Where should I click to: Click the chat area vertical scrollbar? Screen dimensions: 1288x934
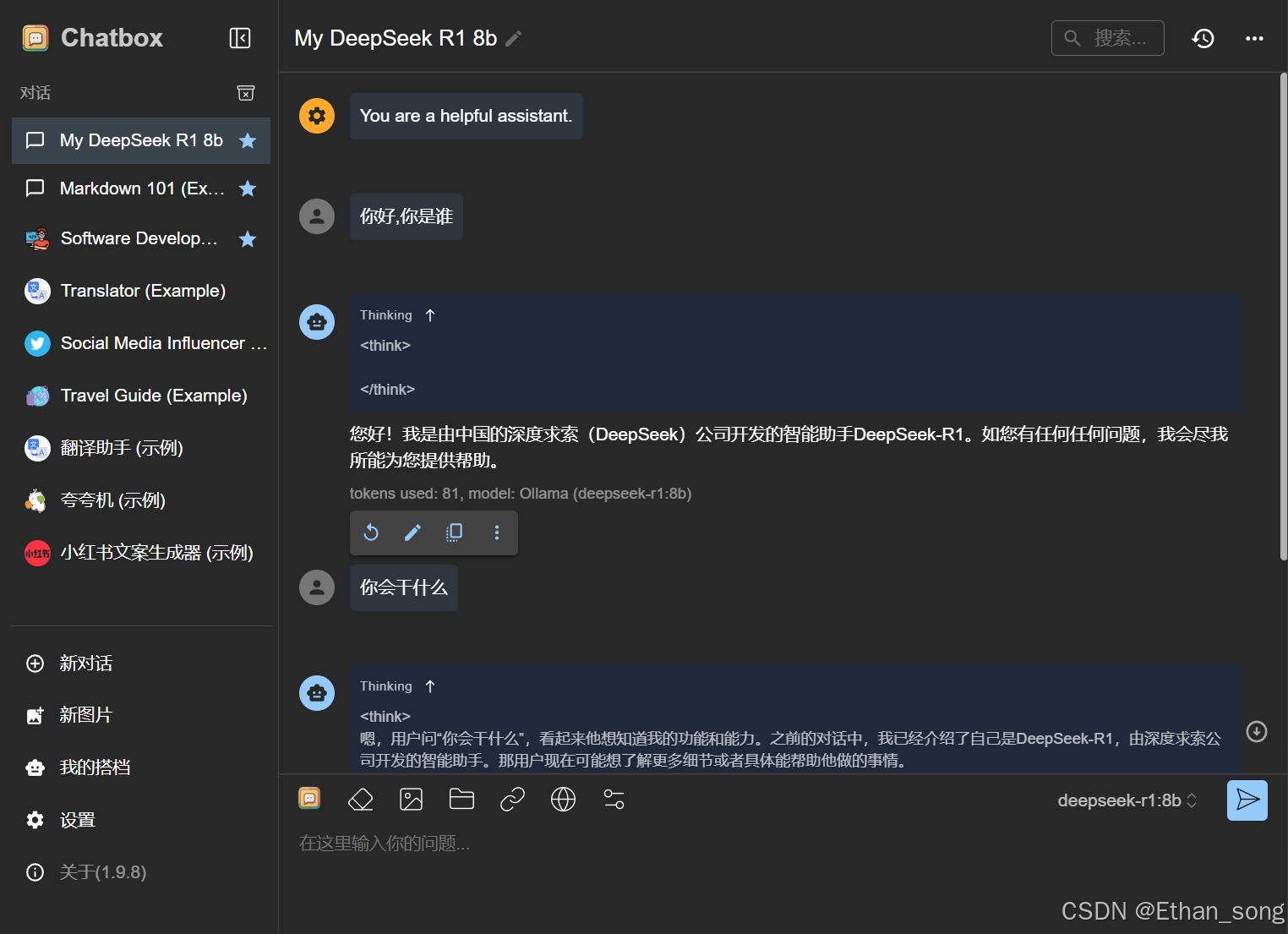[x=1283, y=317]
